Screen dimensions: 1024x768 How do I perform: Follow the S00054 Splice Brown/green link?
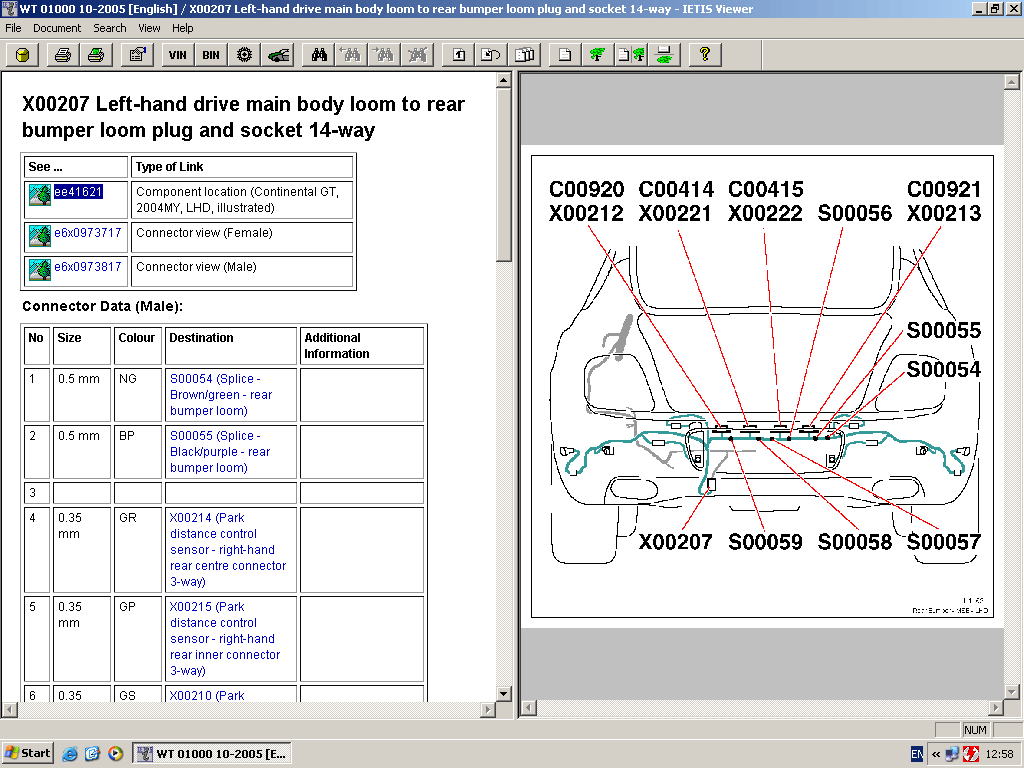(221, 394)
